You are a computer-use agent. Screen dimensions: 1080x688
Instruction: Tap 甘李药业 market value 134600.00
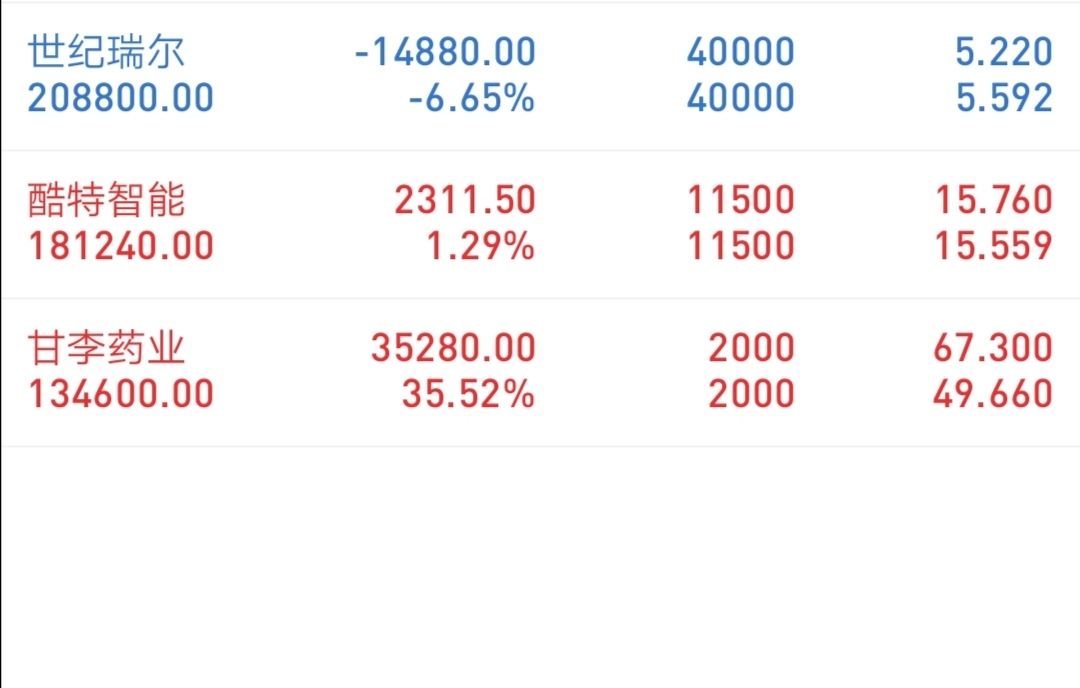(x=120, y=394)
